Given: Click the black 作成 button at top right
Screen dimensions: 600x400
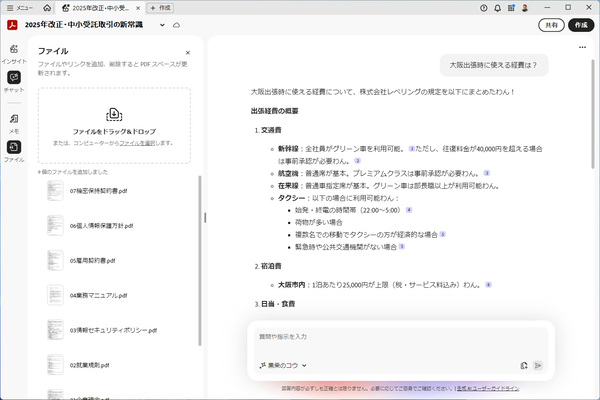Looking at the screenshot, I should (580, 24).
